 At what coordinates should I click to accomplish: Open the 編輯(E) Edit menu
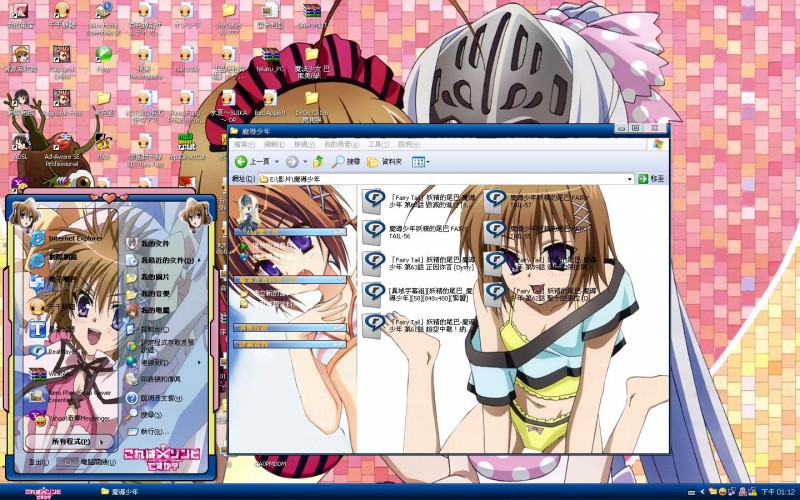274,144
